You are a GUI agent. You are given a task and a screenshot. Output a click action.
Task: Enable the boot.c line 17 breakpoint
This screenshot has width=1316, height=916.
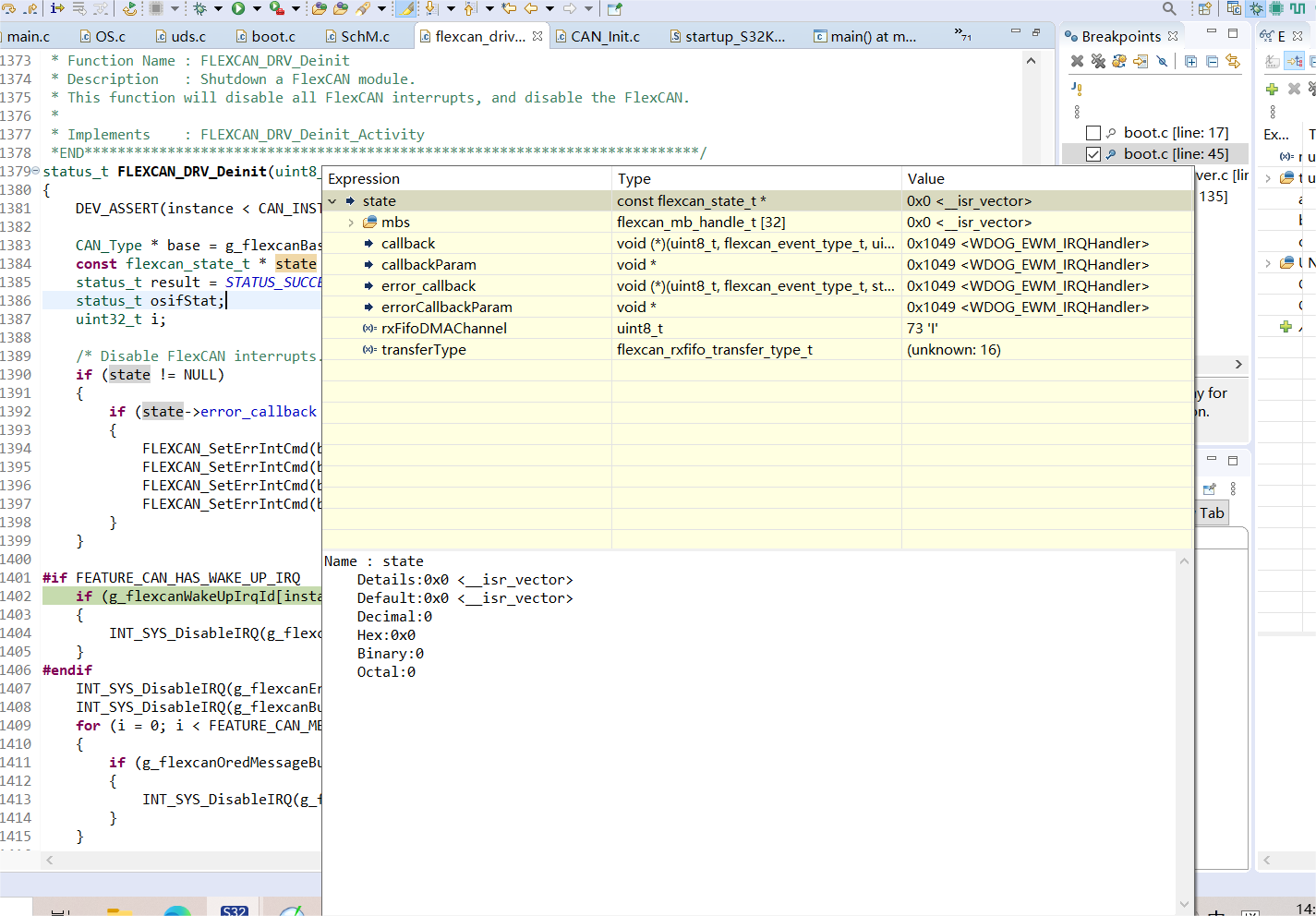click(1093, 132)
